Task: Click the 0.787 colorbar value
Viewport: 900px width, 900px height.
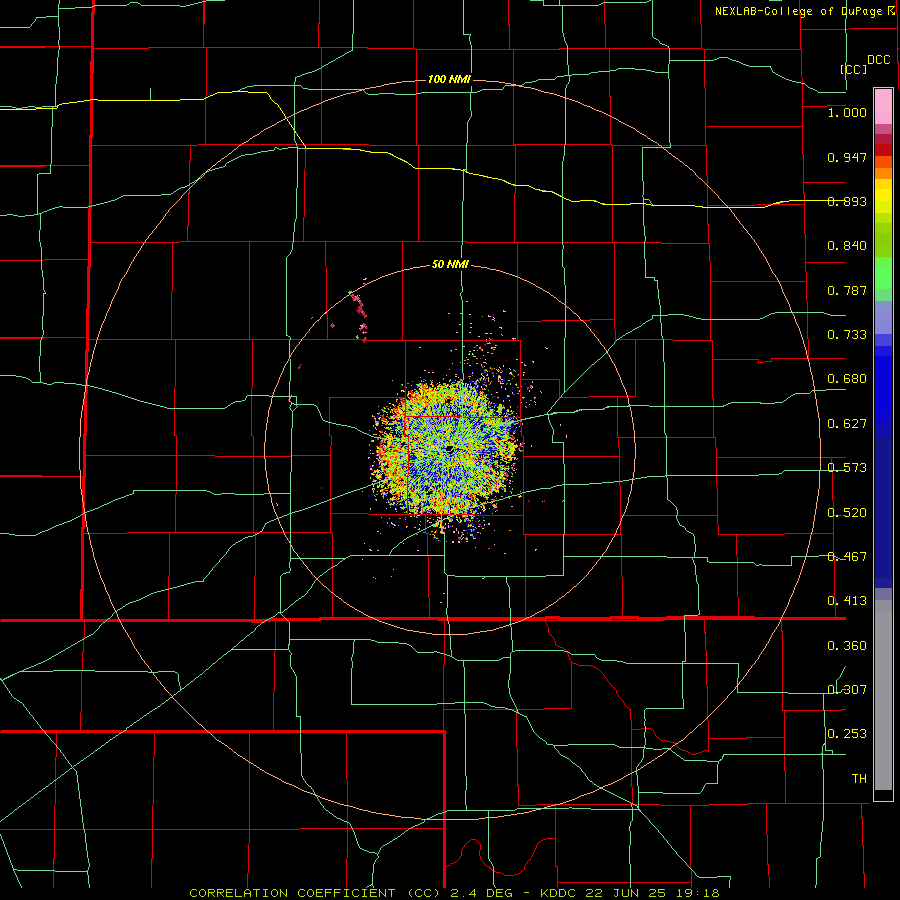Action: tap(847, 290)
